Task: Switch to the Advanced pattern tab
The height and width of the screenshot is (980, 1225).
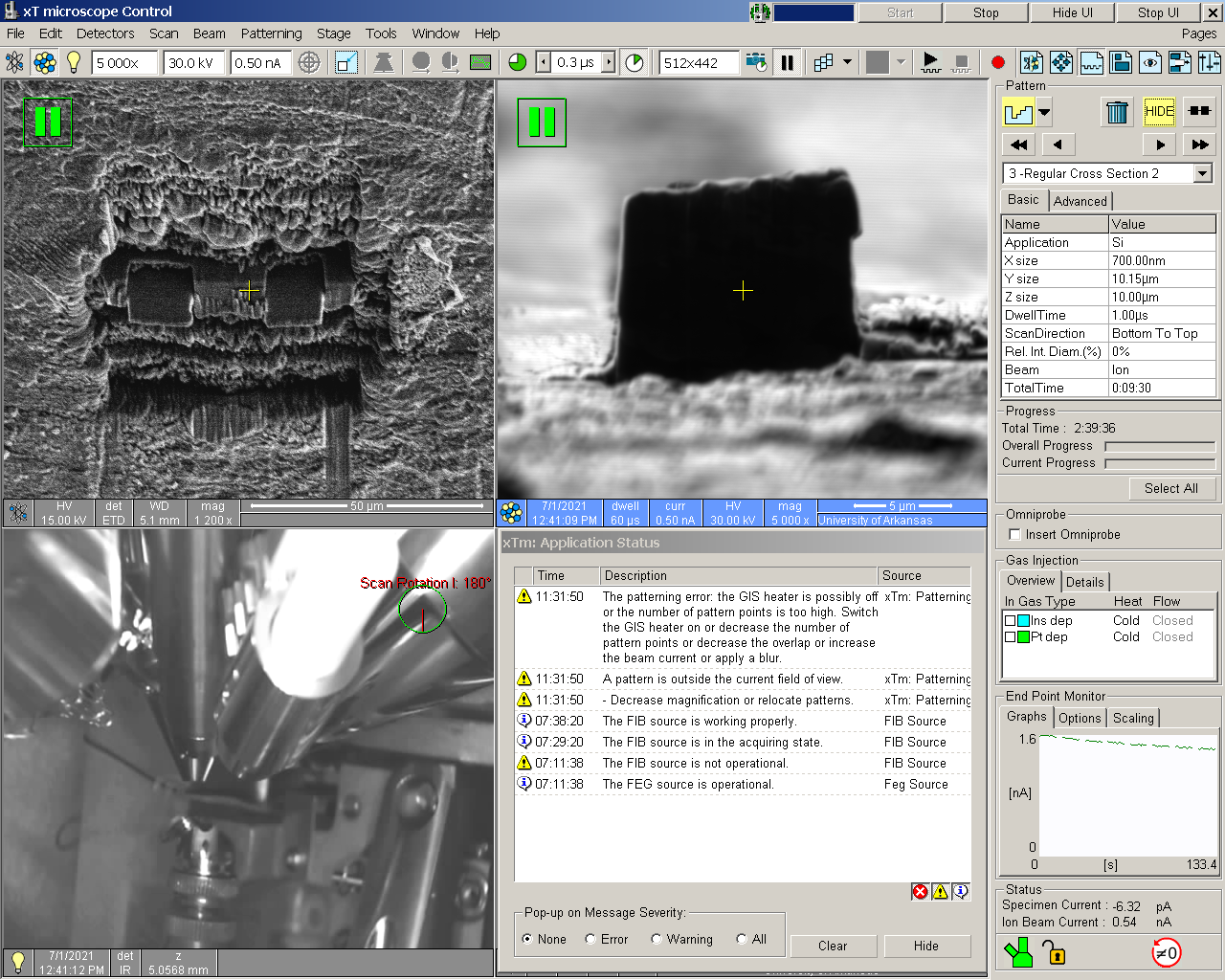Action: [x=1080, y=201]
